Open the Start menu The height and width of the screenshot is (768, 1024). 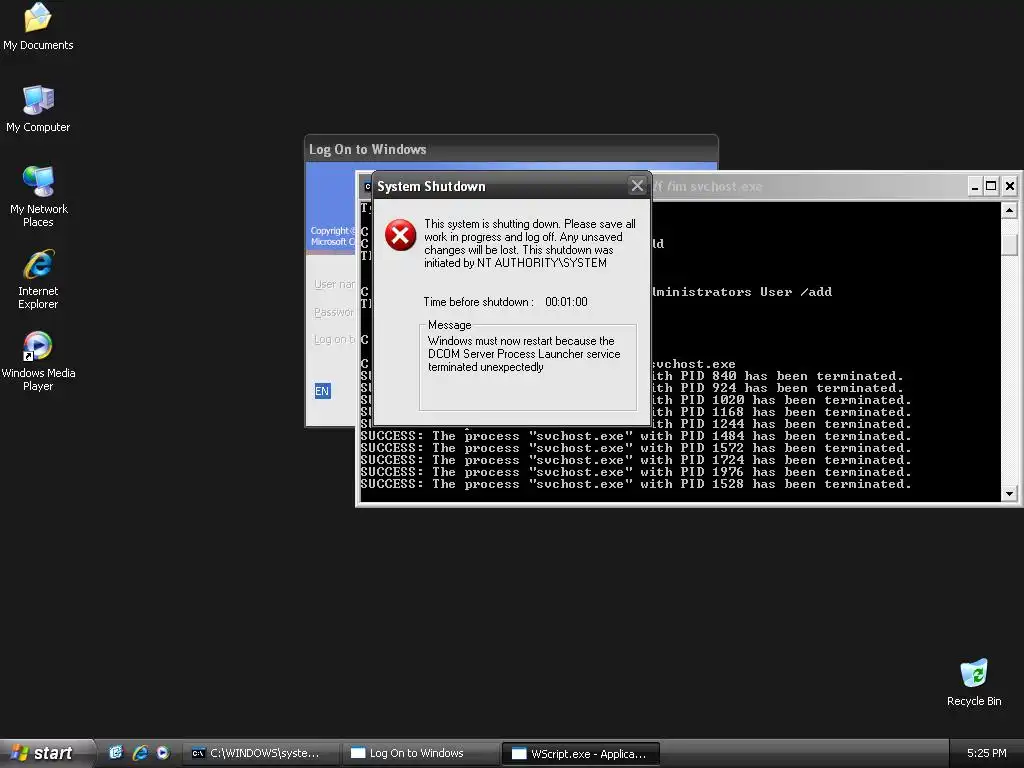[x=47, y=753]
